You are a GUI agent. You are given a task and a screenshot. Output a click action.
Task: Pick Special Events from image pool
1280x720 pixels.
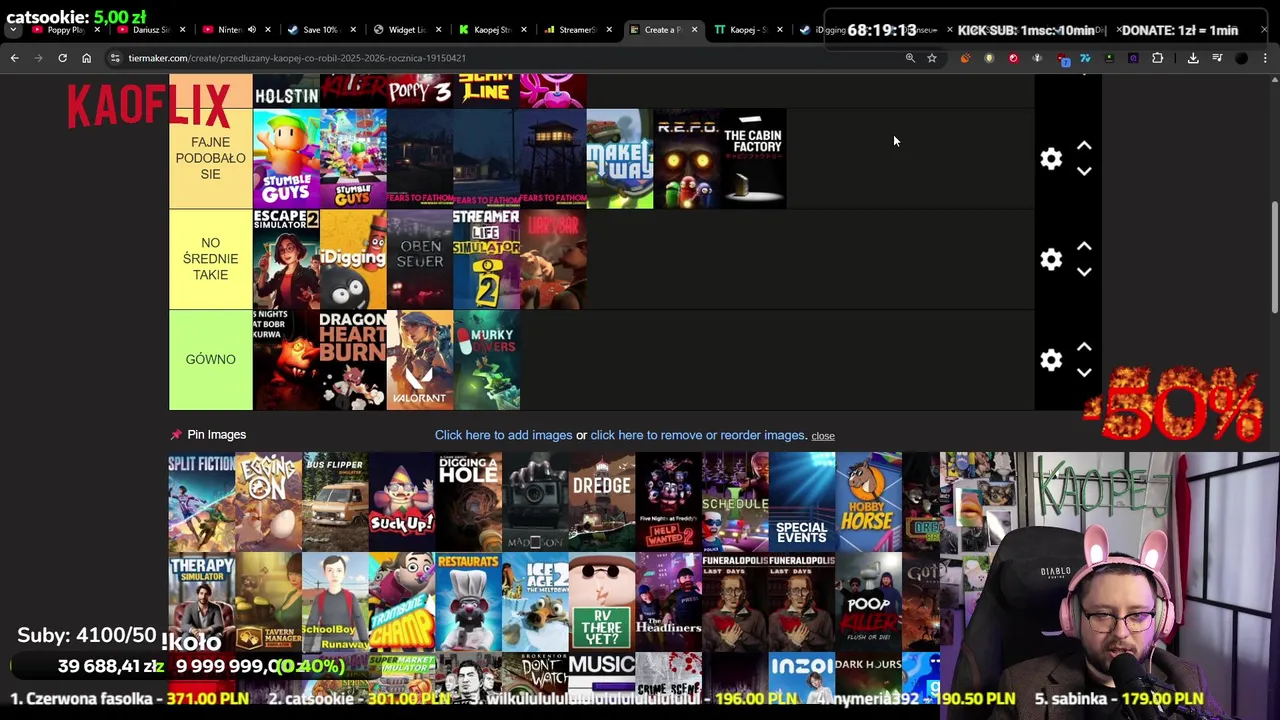802,502
